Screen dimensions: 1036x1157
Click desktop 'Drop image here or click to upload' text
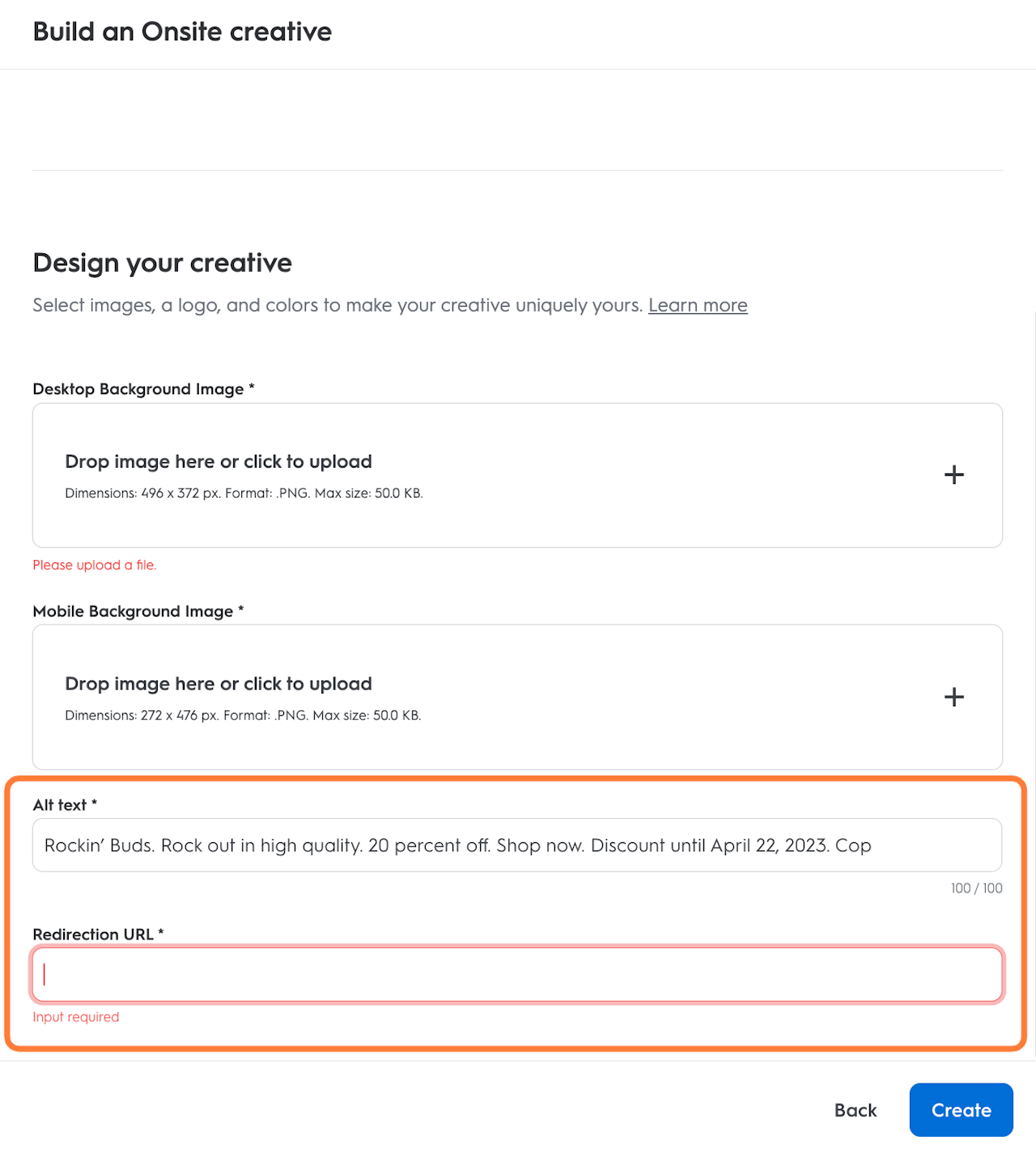[219, 462]
